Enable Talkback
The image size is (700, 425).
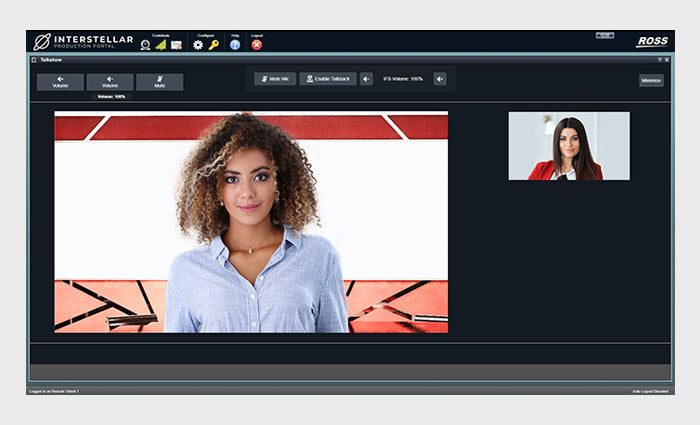coord(328,78)
